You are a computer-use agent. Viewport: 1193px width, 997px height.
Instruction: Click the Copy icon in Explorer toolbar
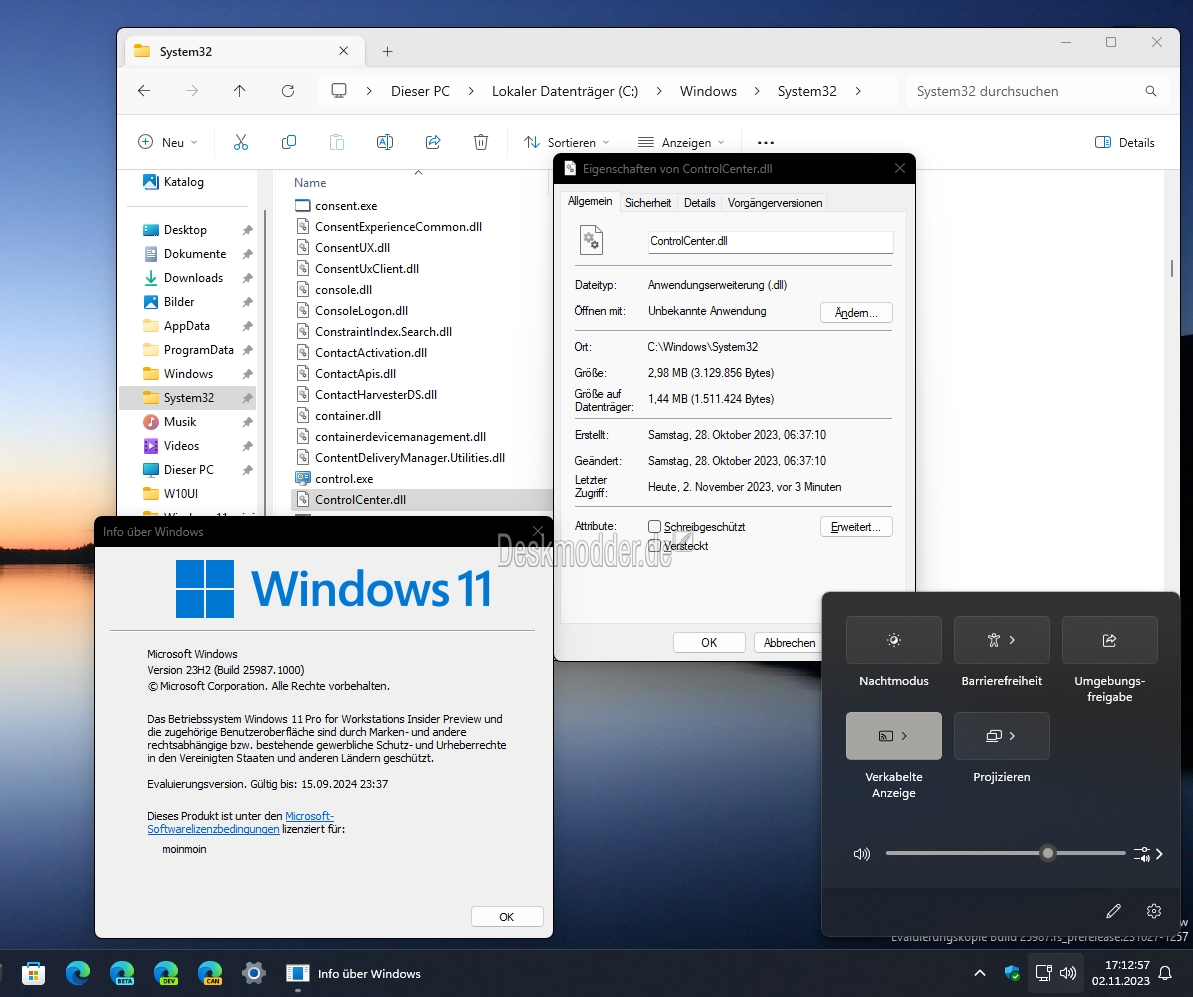(288, 142)
